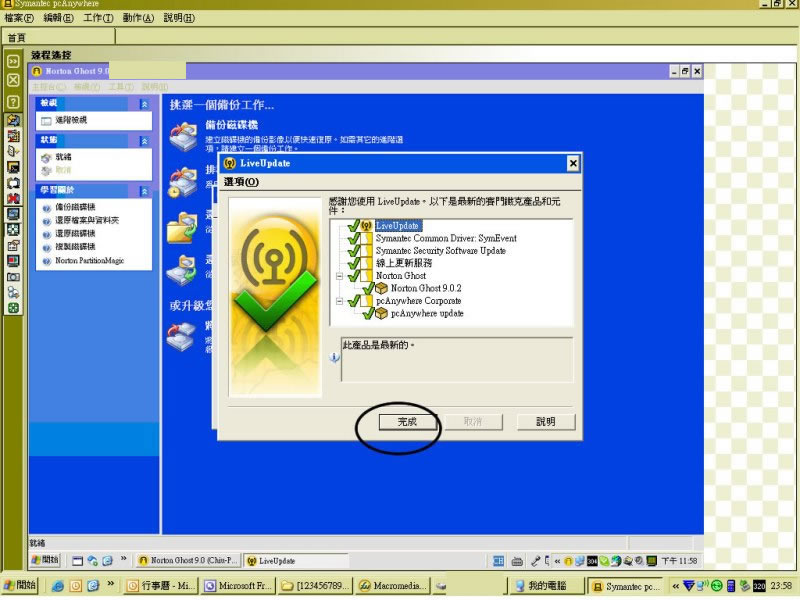Image resolution: width=800 pixels, height=600 pixels.
Task: Open the 編輯 menu in pcAnywhere
Action: click(58, 18)
